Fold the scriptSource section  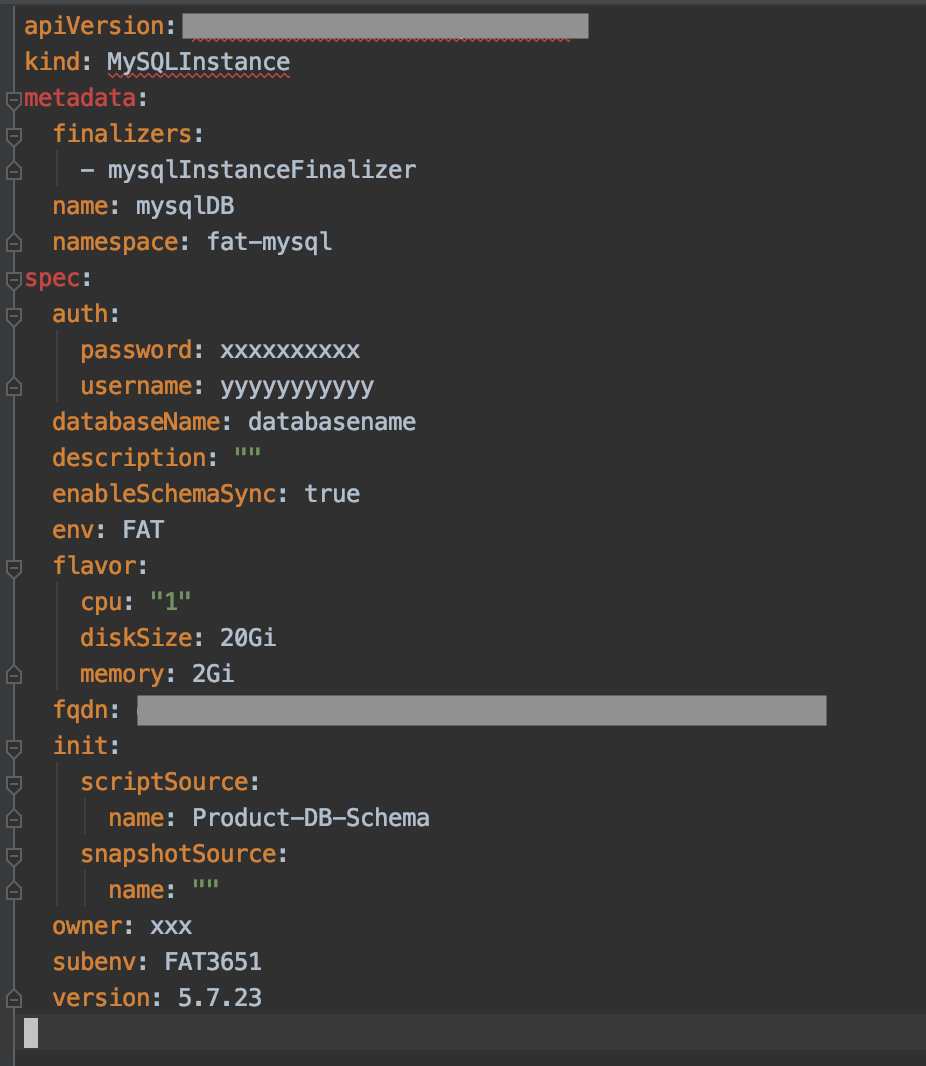tap(13, 783)
